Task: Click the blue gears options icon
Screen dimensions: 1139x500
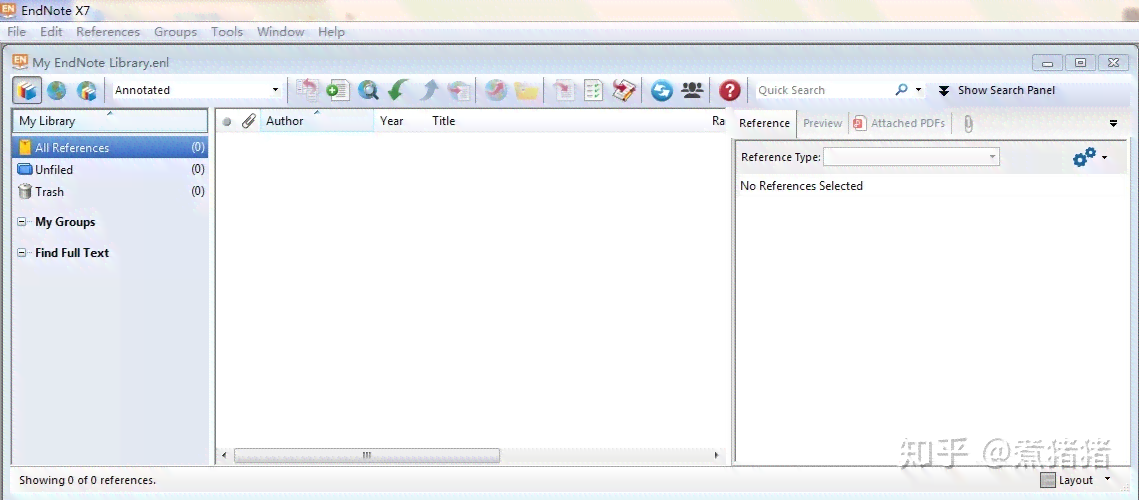Action: (1084, 157)
